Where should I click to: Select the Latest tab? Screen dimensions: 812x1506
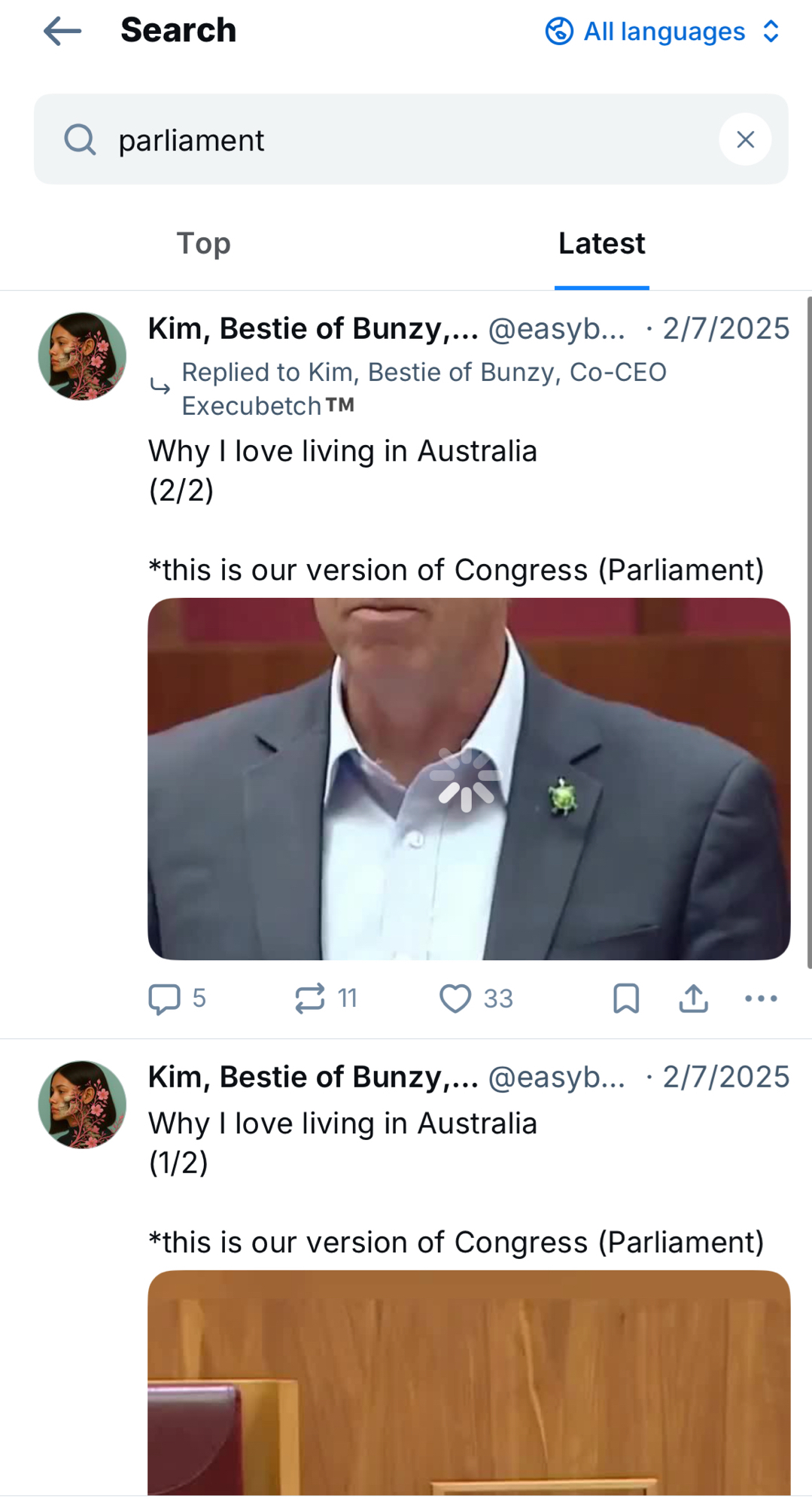click(601, 244)
